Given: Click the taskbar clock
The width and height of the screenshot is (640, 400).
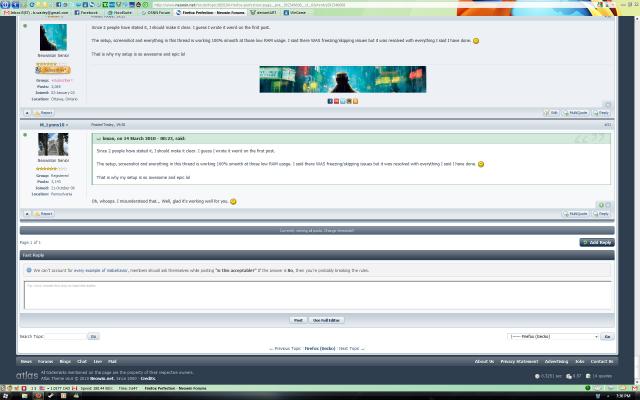Looking at the screenshot, I should 623,396.
